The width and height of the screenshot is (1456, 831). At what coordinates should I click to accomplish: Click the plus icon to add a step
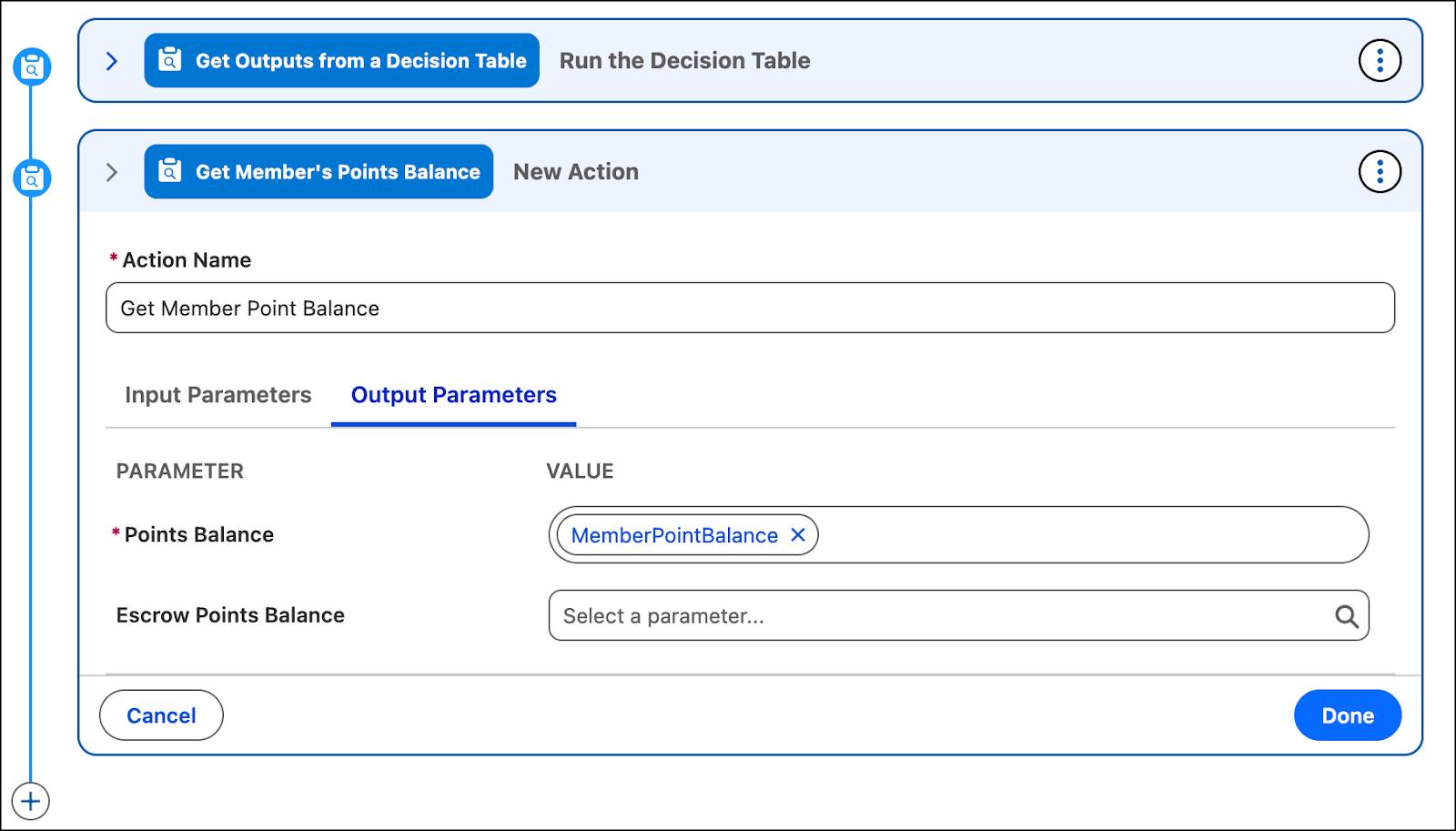31,802
